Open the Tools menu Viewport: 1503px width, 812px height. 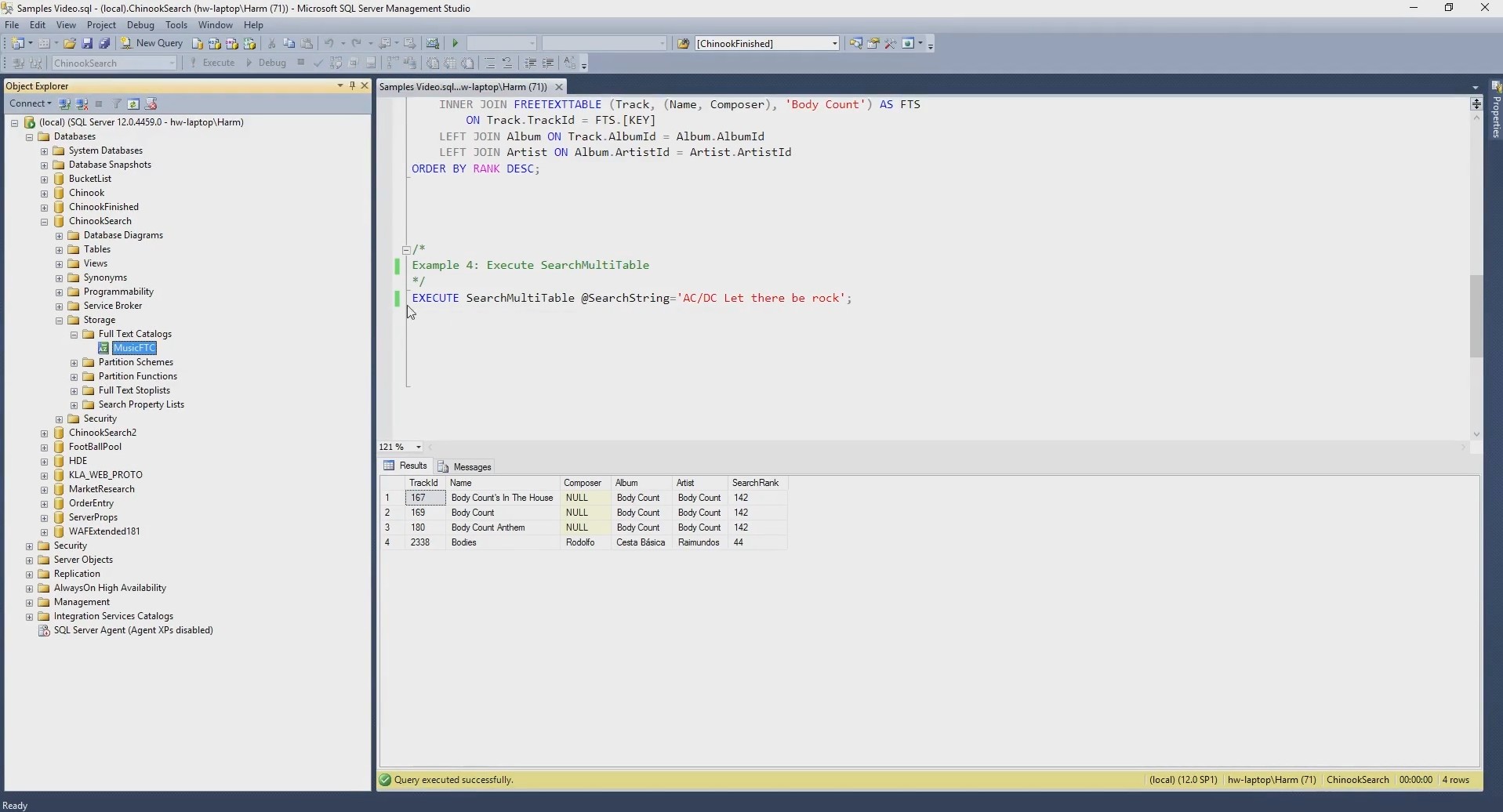click(176, 25)
